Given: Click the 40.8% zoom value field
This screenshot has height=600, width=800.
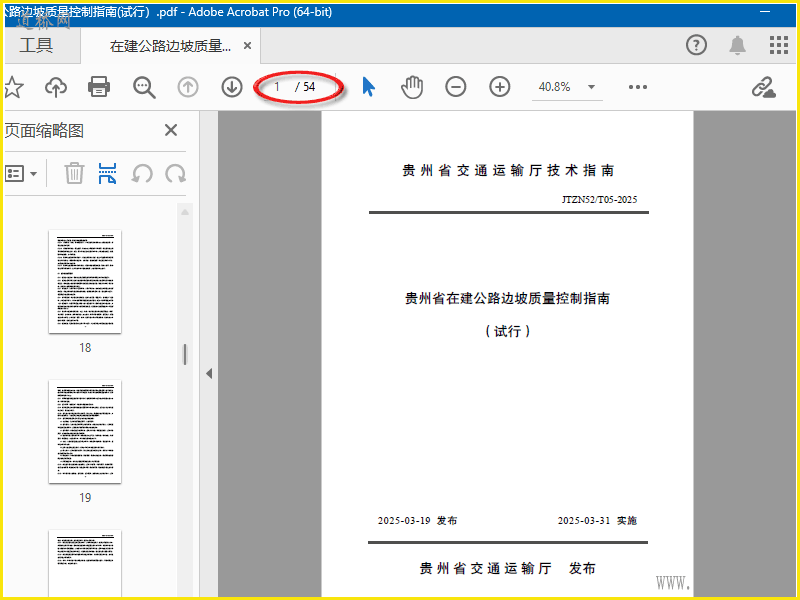Looking at the screenshot, I should 555,87.
